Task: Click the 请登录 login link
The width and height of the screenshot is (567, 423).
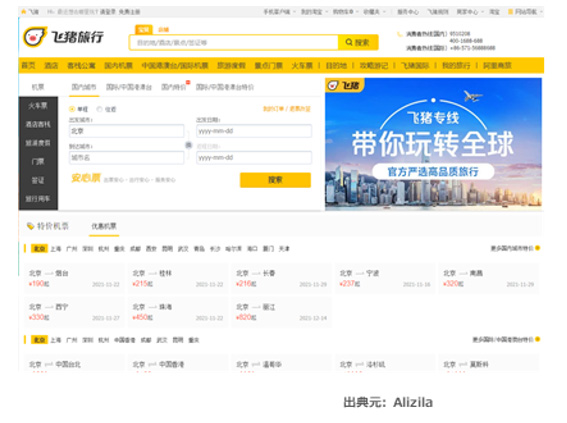Action: [x=108, y=12]
